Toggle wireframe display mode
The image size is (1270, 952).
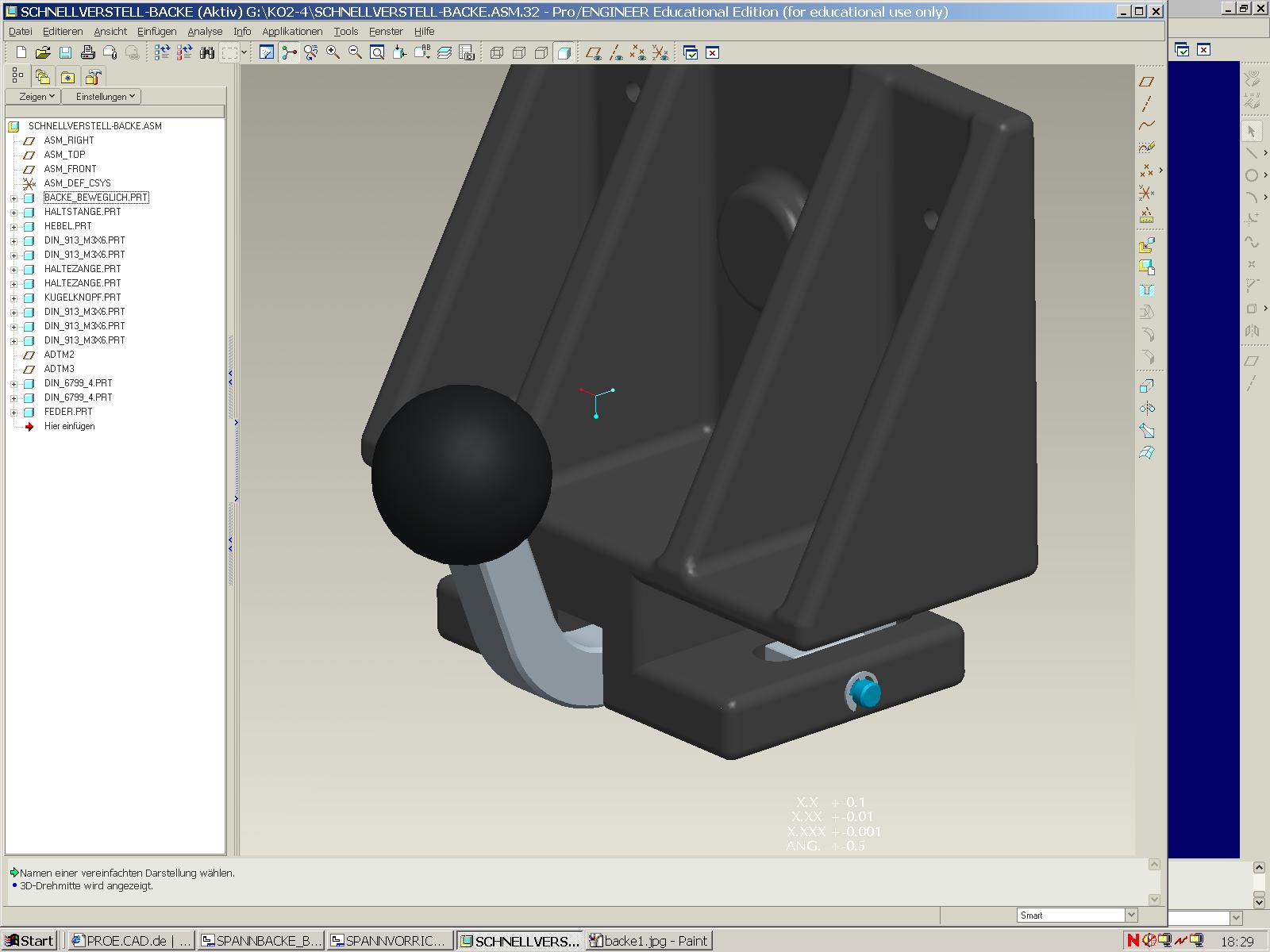tap(497, 53)
